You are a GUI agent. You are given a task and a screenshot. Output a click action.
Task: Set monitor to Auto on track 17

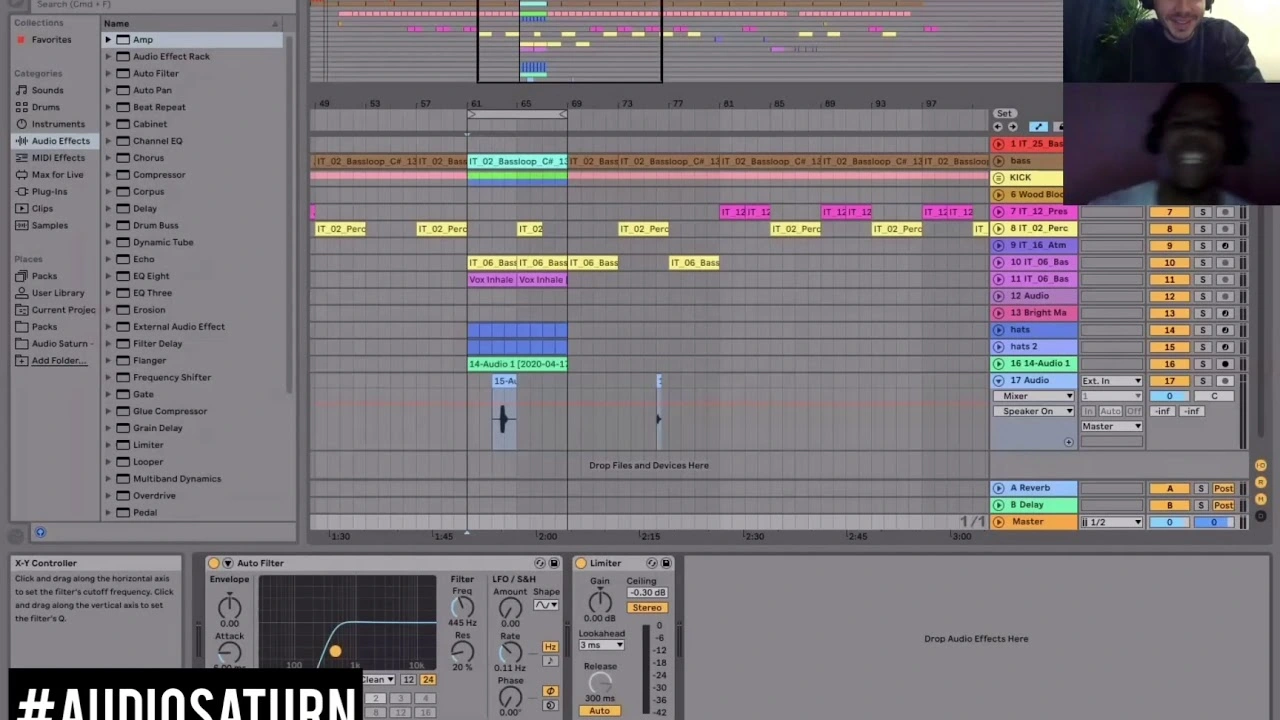(x=1111, y=411)
